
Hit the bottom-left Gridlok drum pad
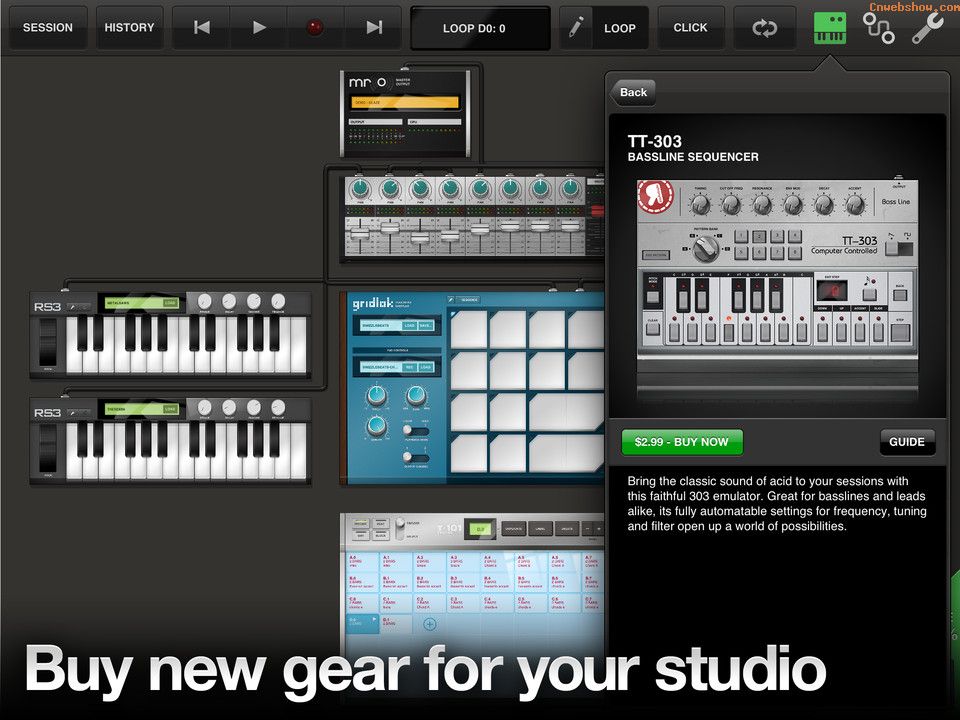(469, 454)
